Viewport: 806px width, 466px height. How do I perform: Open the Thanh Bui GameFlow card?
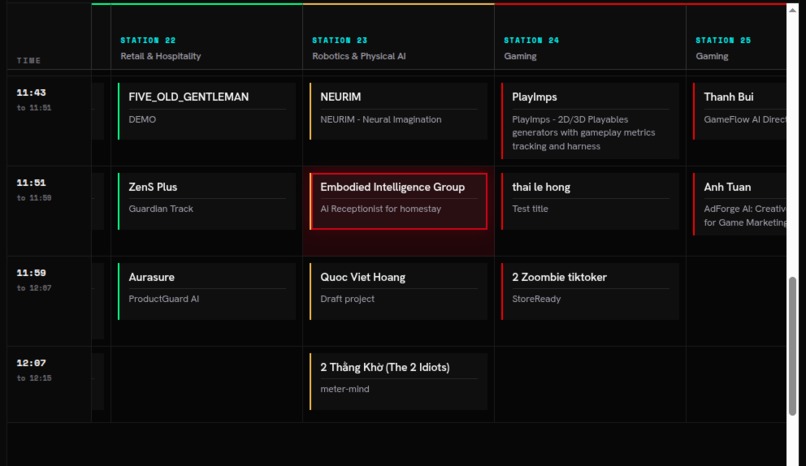coord(739,111)
